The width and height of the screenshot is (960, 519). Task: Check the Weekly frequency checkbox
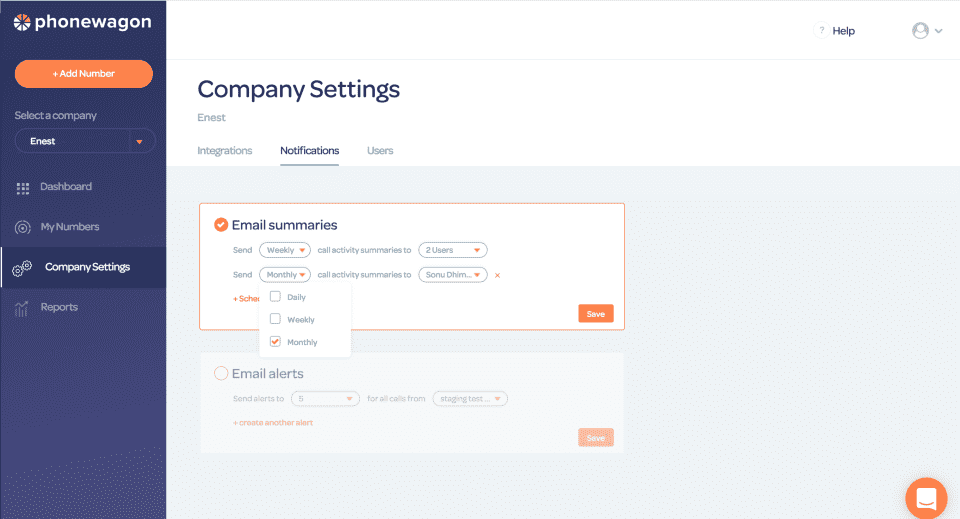275,319
